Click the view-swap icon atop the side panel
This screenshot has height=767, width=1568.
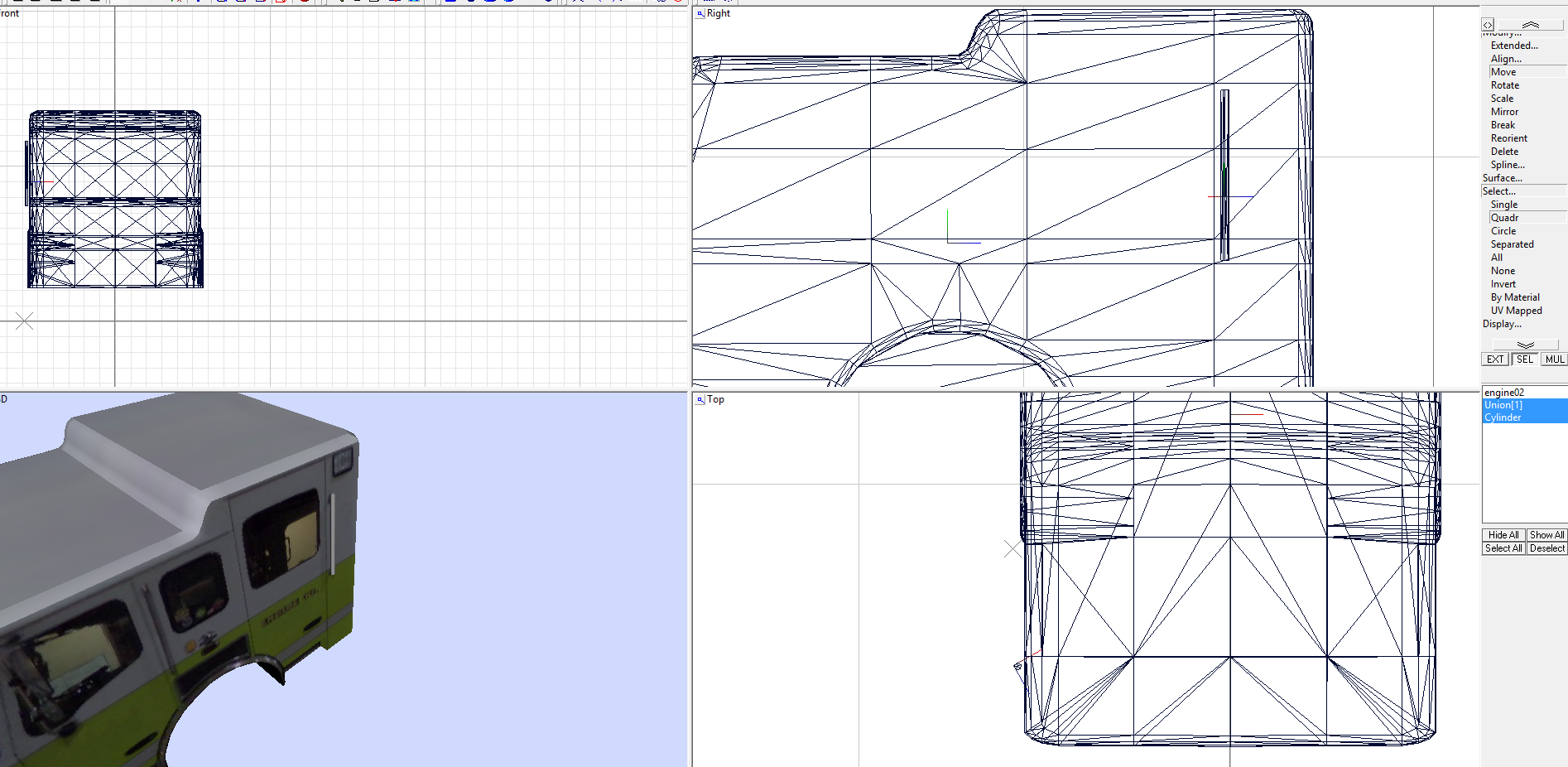tap(1488, 24)
